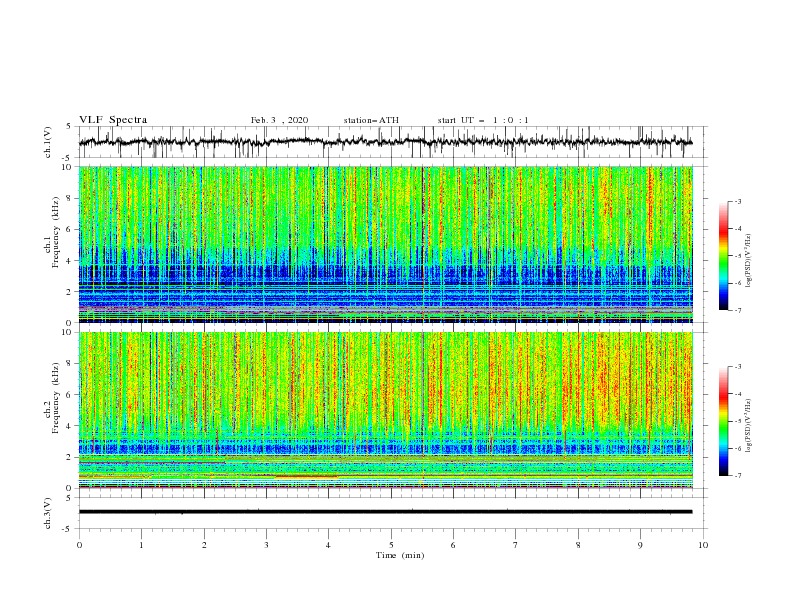Click the "VLF Spectra" plot title

click(113, 120)
